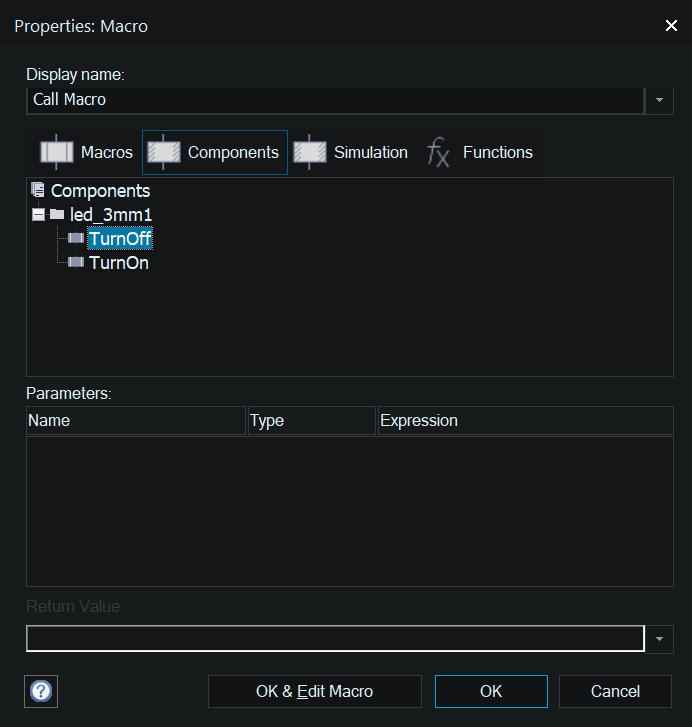The height and width of the screenshot is (727, 692).
Task: Click the help question mark icon
Action: click(x=40, y=691)
